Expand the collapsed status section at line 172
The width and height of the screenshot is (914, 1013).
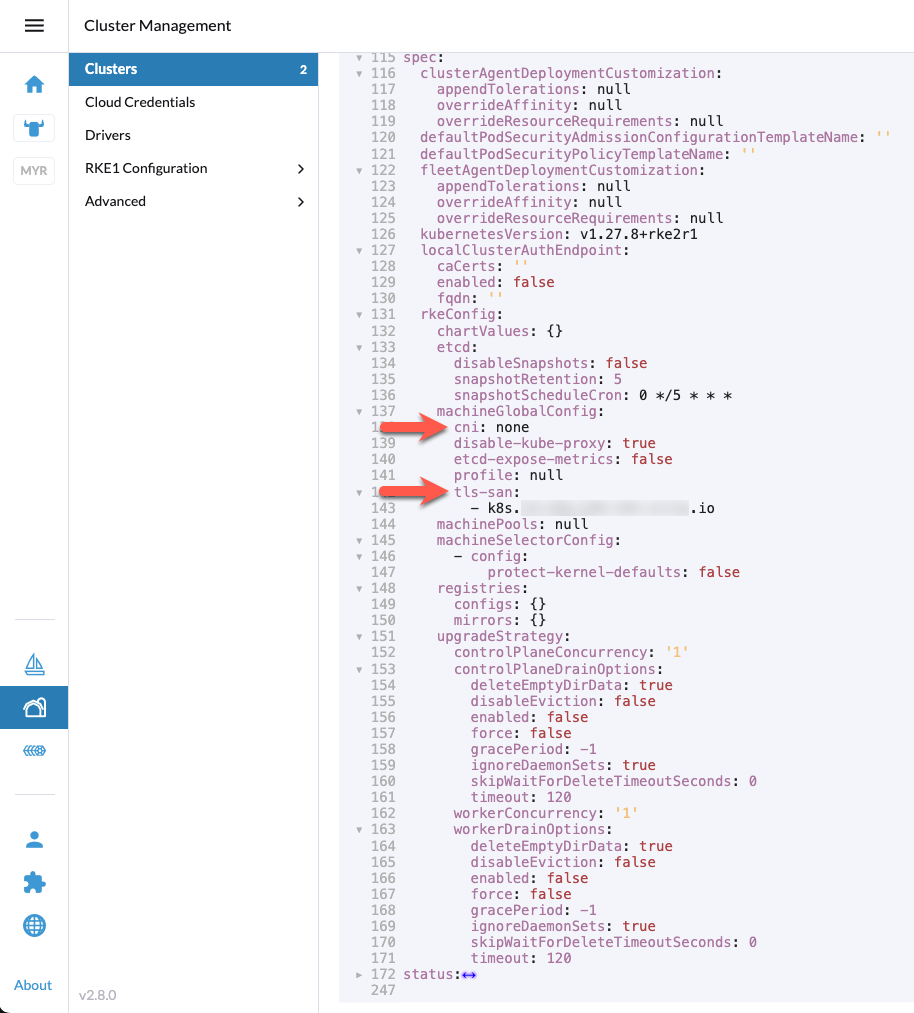(x=359, y=974)
